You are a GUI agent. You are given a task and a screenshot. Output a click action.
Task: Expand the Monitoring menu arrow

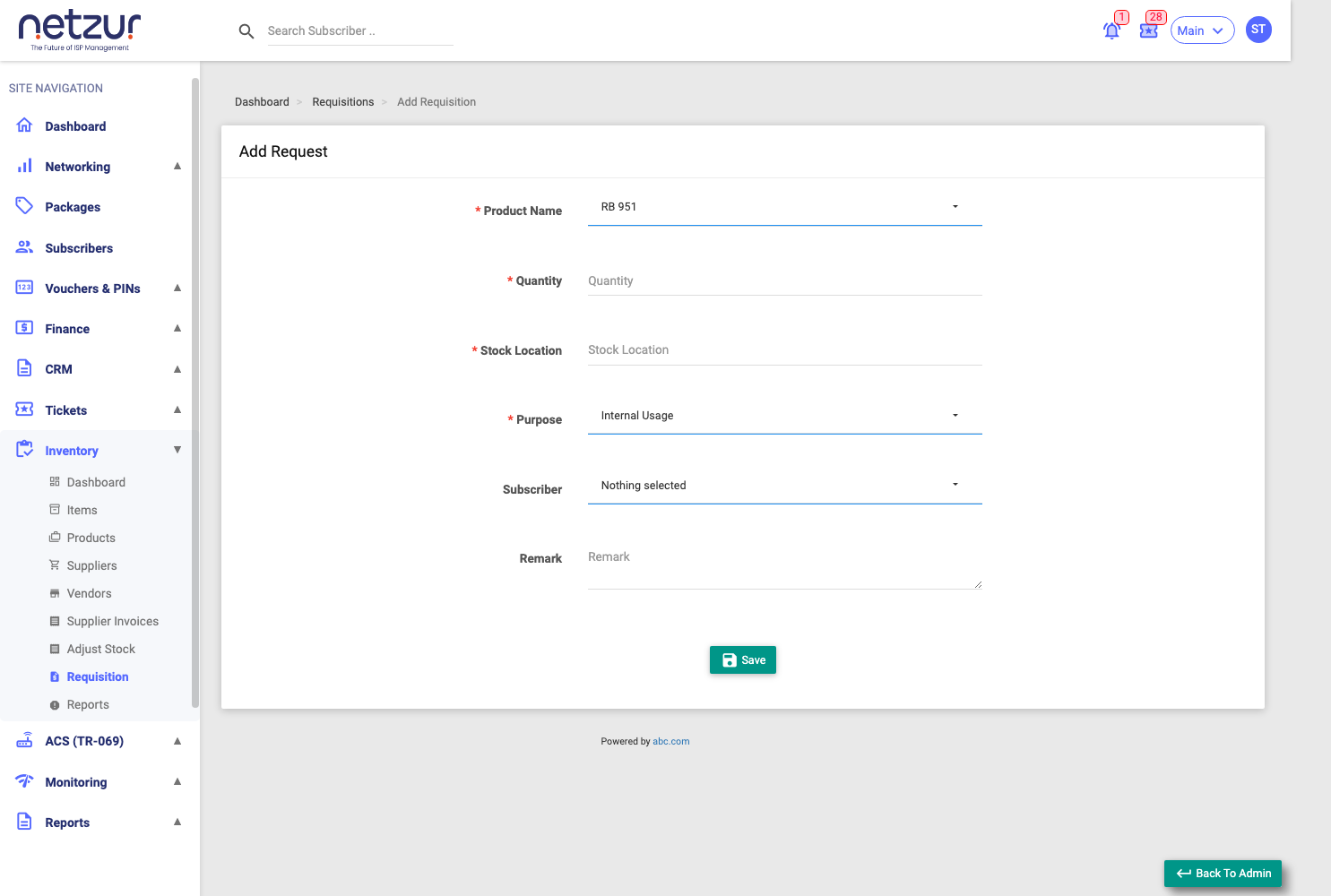(x=177, y=781)
